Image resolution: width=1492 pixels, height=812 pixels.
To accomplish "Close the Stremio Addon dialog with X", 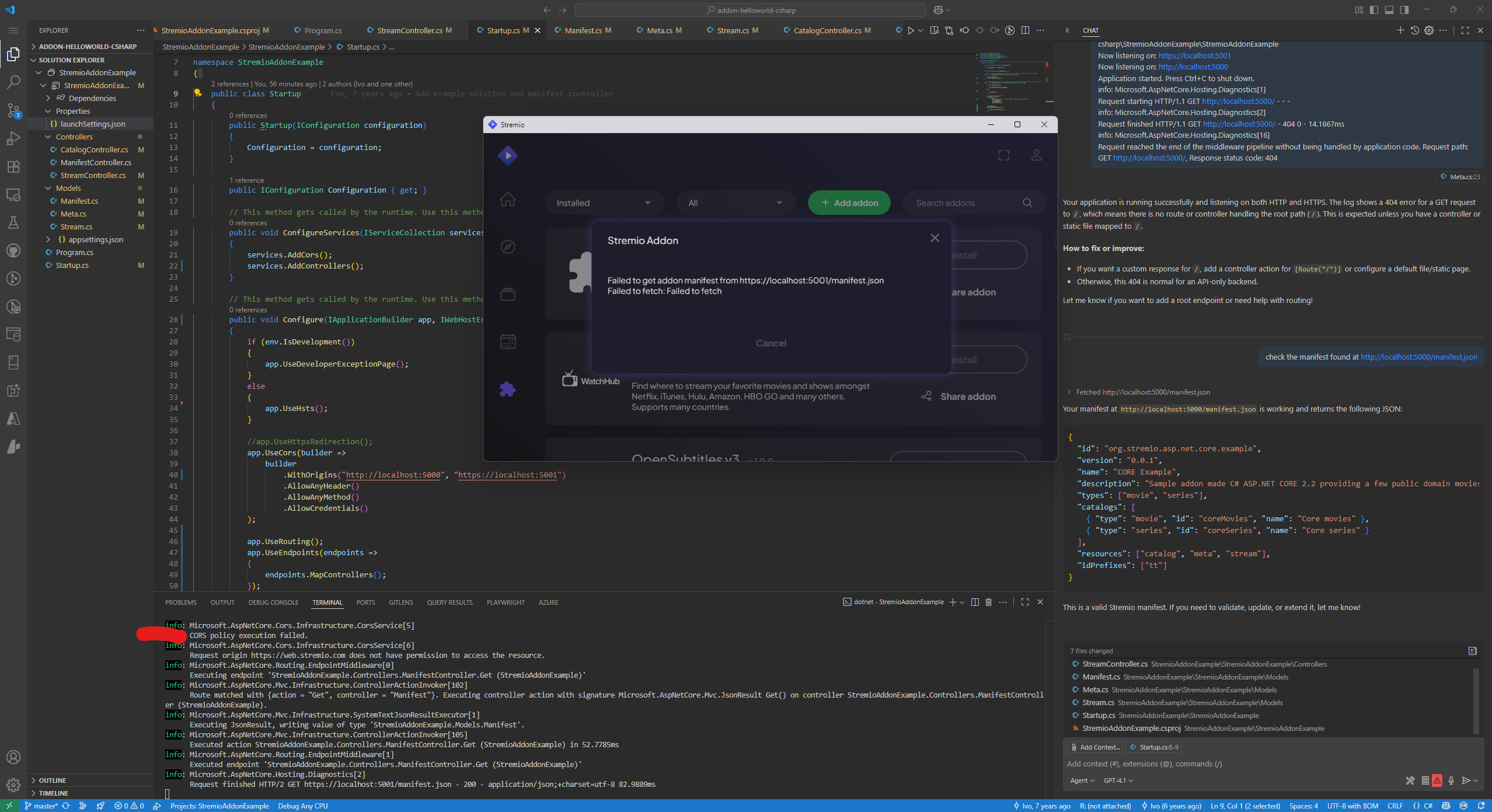I will tap(935, 238).
